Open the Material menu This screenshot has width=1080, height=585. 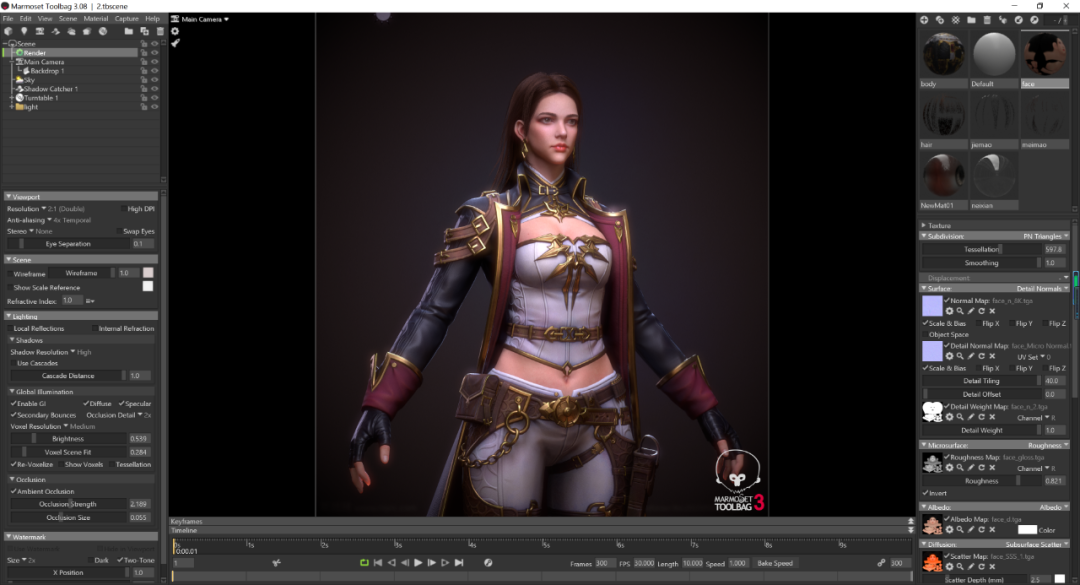pyautogui.click(x=96, y=19)
